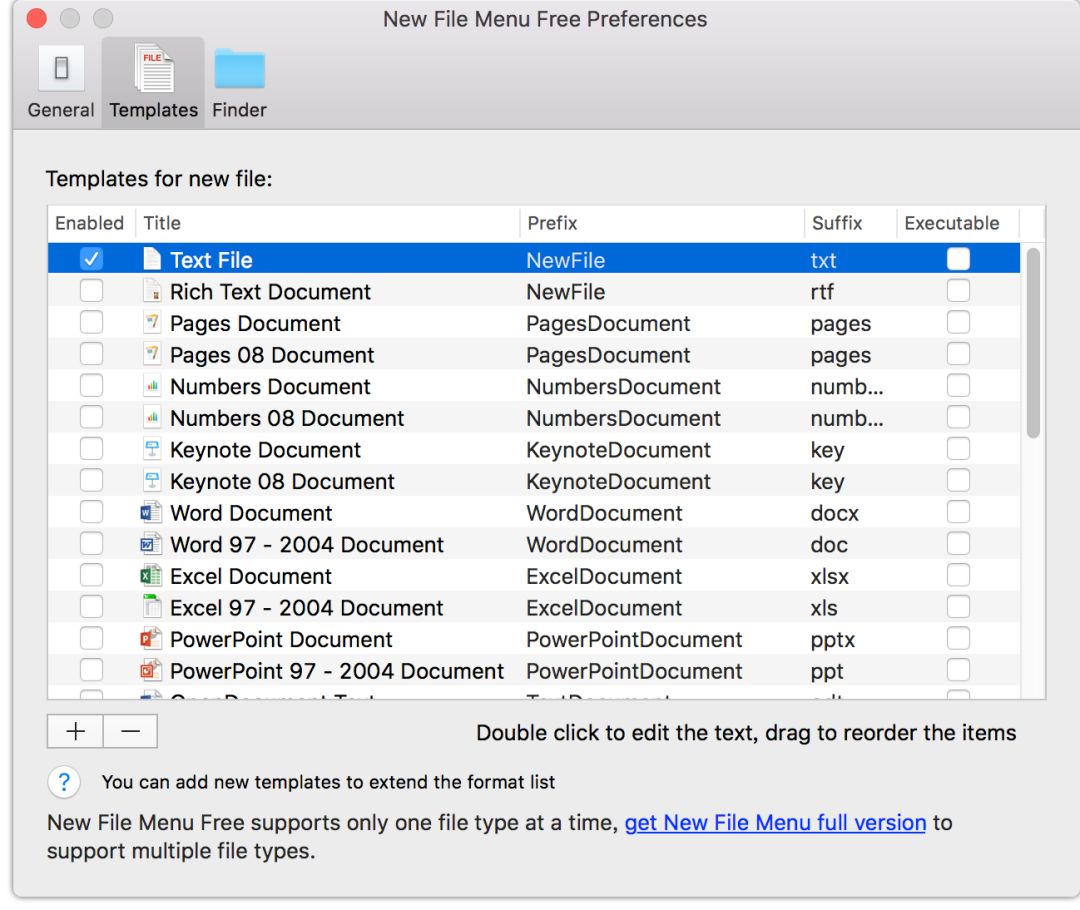Click the Title column header

click(x=328, y=223)
